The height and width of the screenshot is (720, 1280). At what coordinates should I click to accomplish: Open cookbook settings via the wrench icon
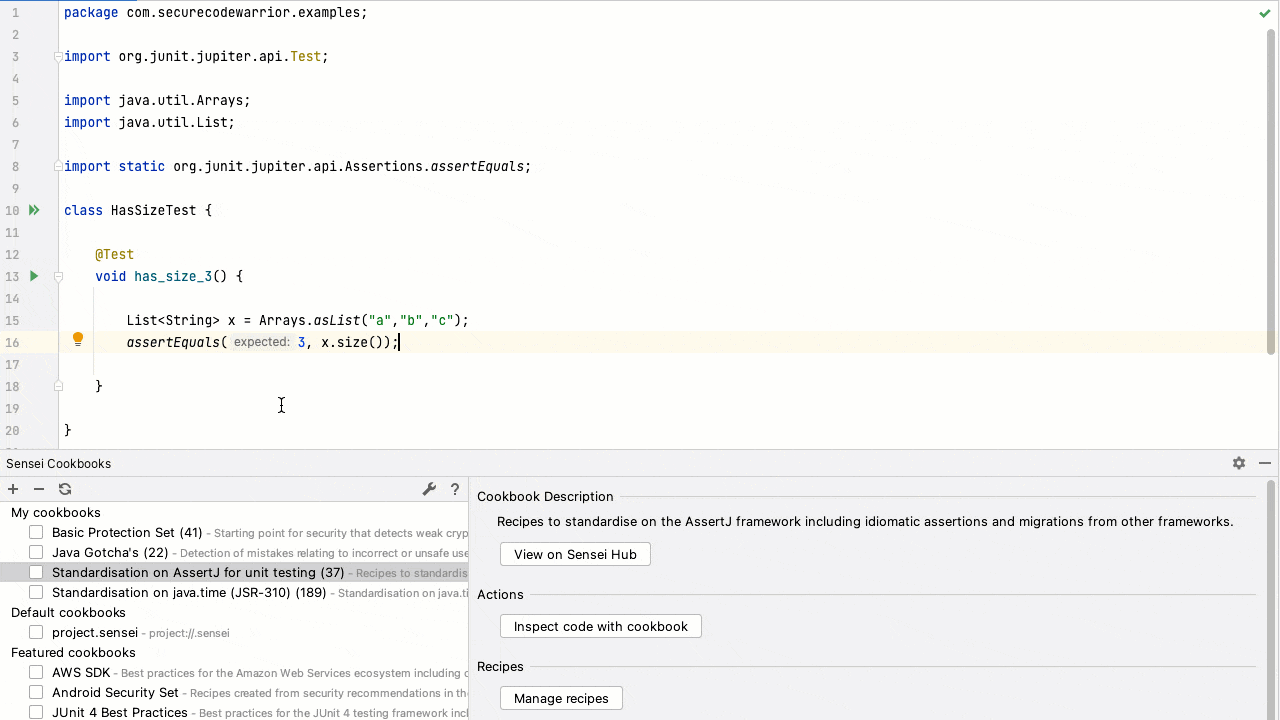429,489
